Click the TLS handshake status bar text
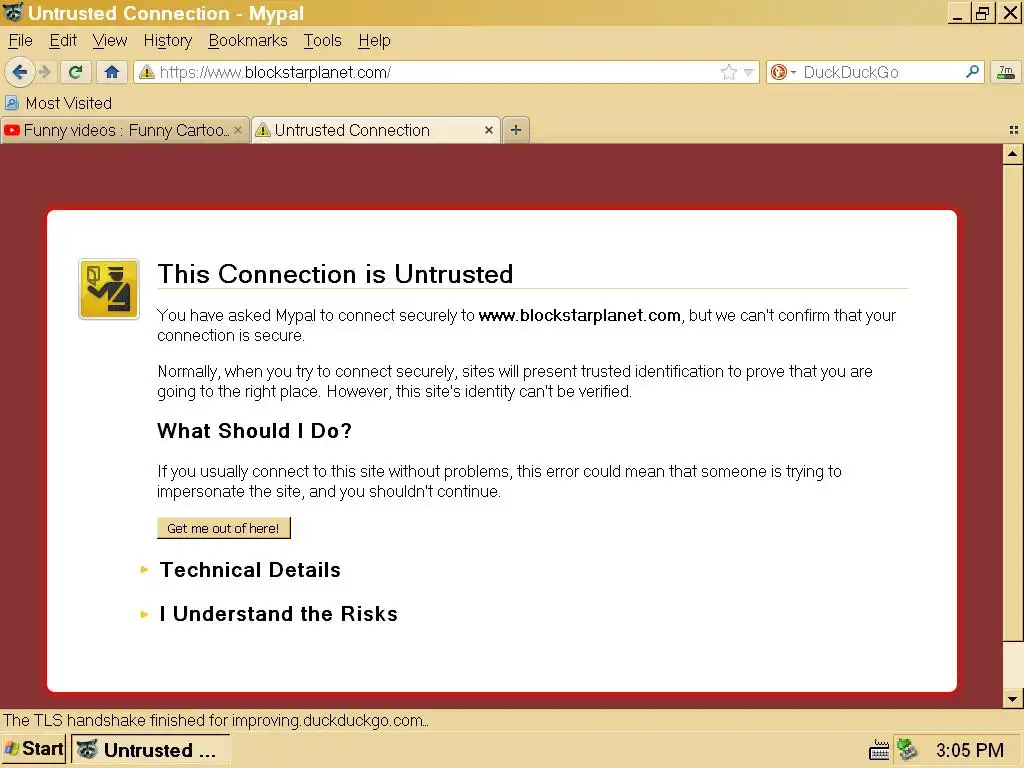The image size is (1024, 768). click(216, 720)
